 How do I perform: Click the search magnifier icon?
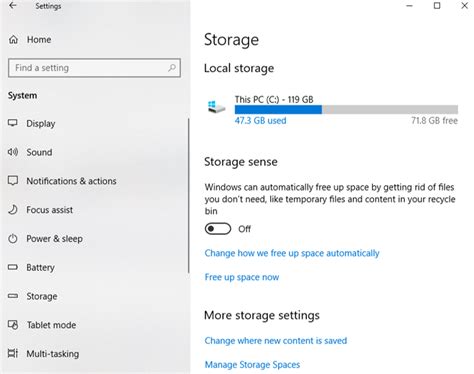[172, 68]
